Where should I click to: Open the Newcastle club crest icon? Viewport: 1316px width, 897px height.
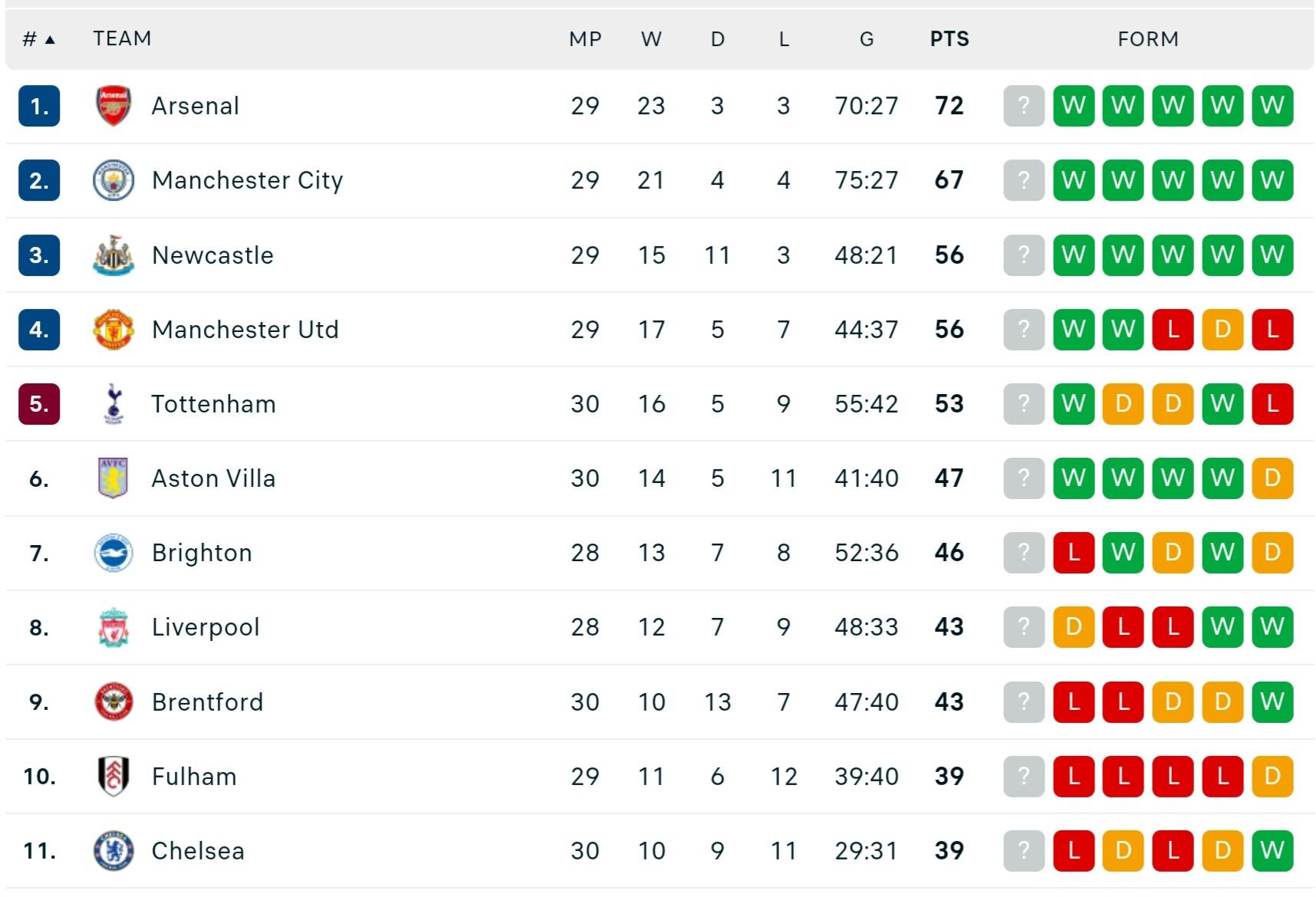[114, 255]
